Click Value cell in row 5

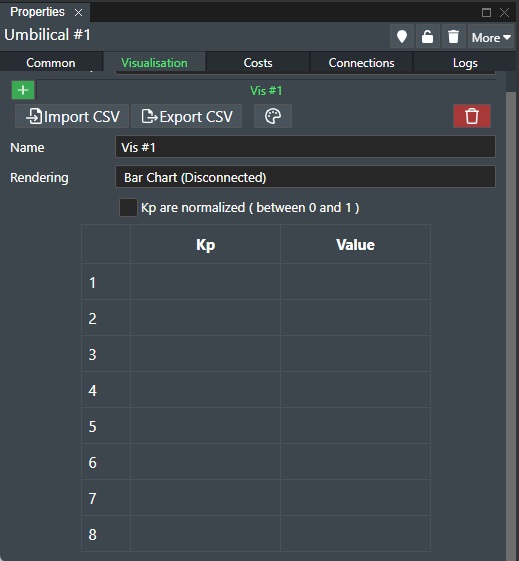(356, 426)
